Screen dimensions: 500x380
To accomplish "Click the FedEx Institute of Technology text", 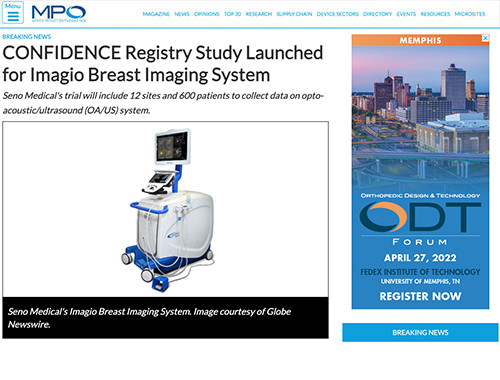I will point(420,272).
